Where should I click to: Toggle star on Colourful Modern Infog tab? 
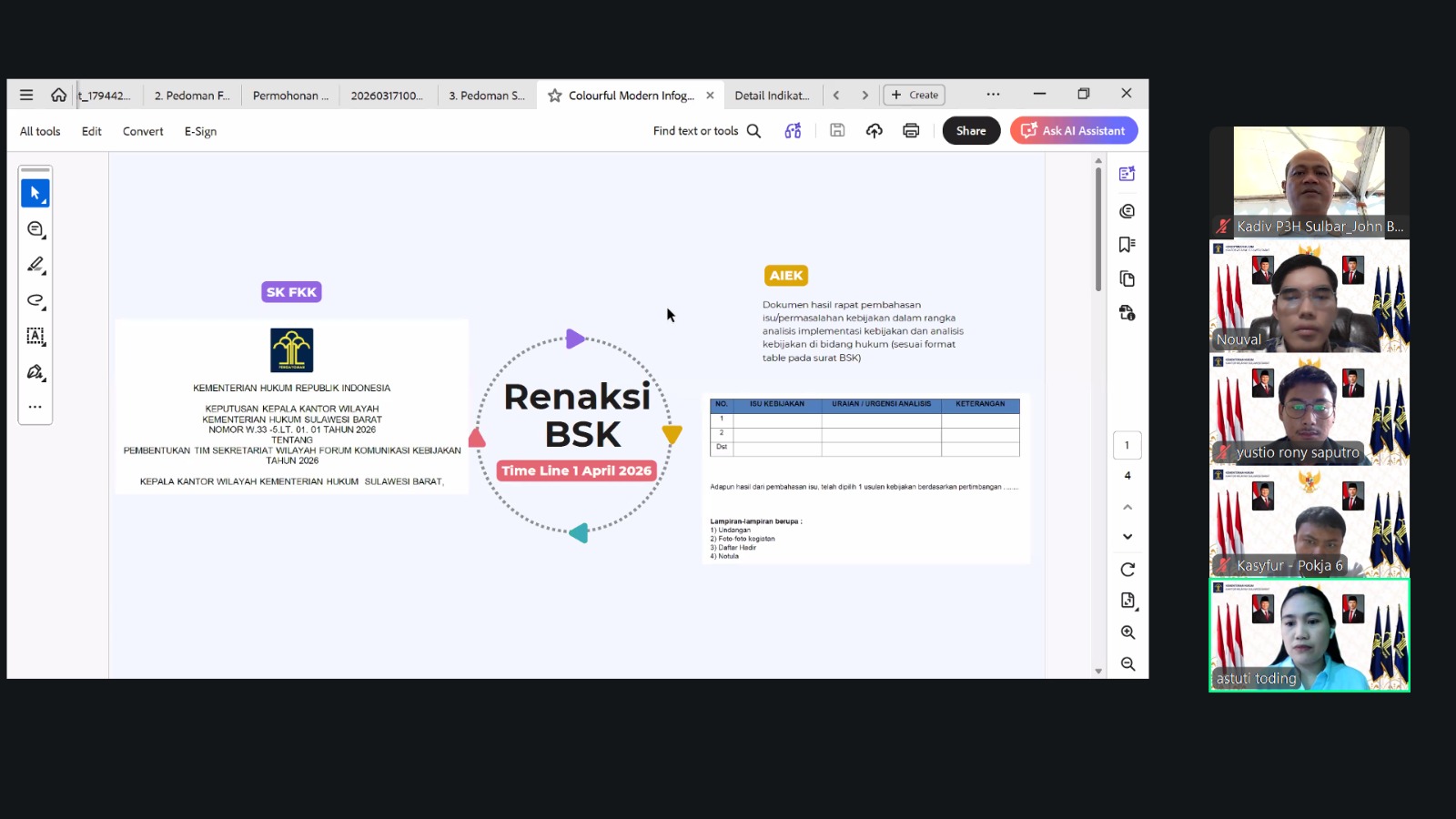point(554,96)
